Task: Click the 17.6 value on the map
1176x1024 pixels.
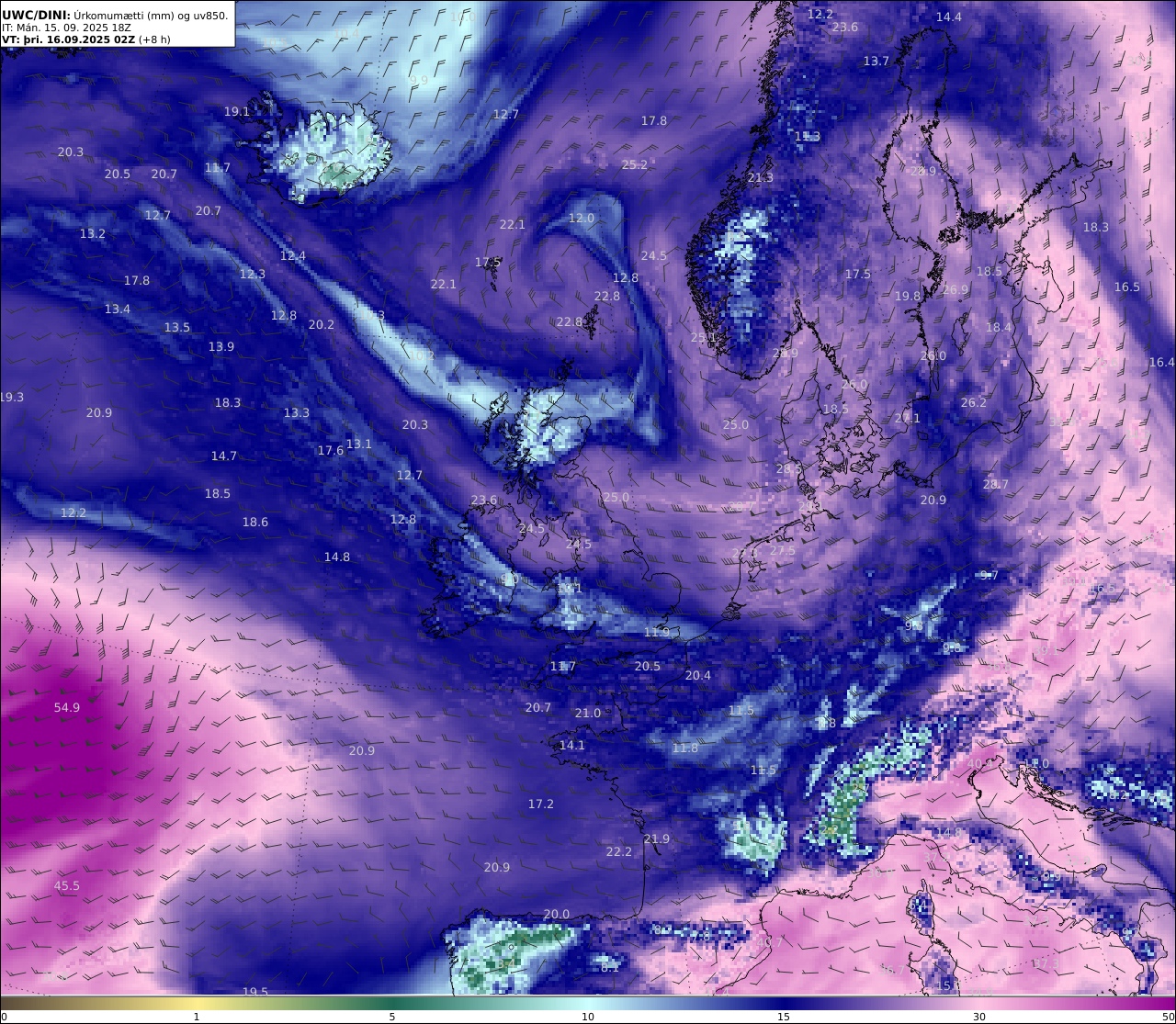Action: (331, 450)
